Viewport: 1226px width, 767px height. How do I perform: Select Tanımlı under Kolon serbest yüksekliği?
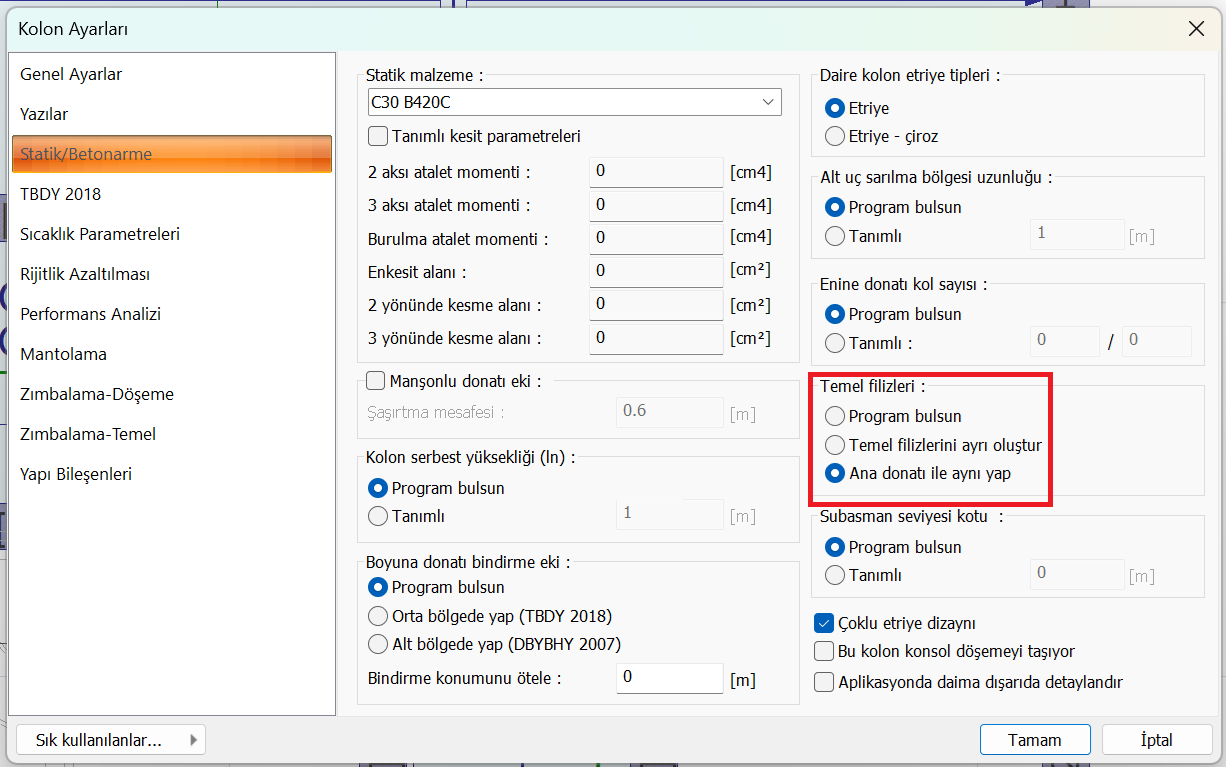click(x=379, y=517)
